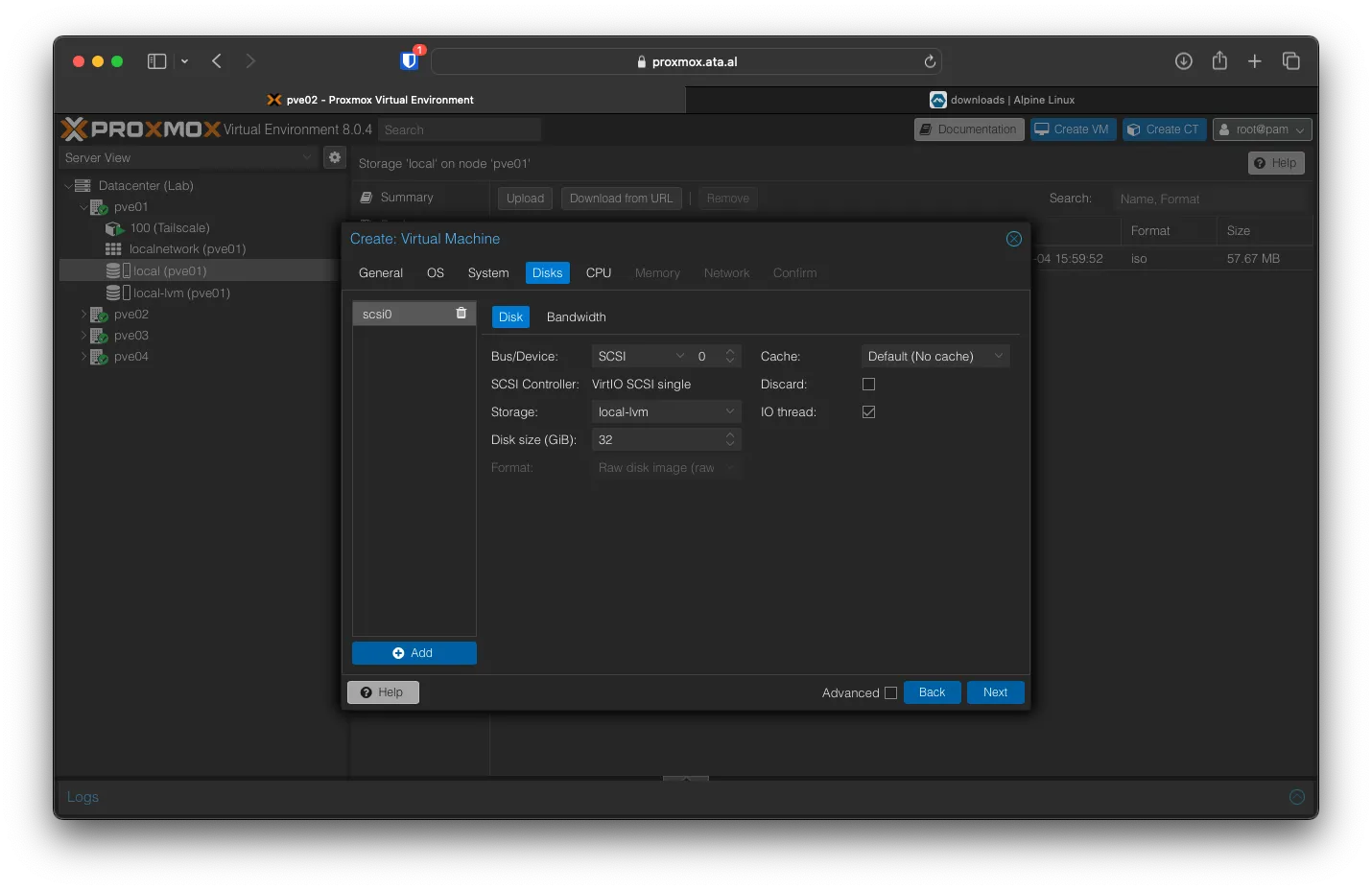The image size is (1372, 890).
Task: Open the Documentation button
Action: point(969,129)
